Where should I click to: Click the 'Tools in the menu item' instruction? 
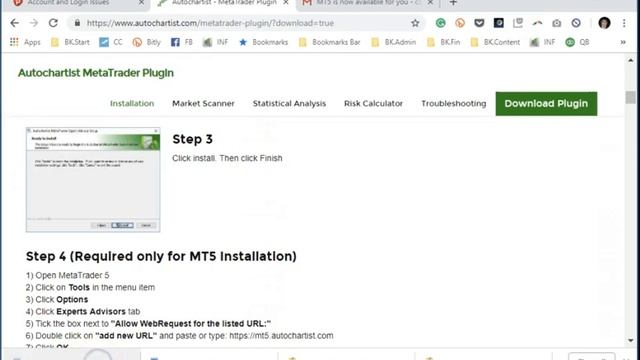coord(90,287)
